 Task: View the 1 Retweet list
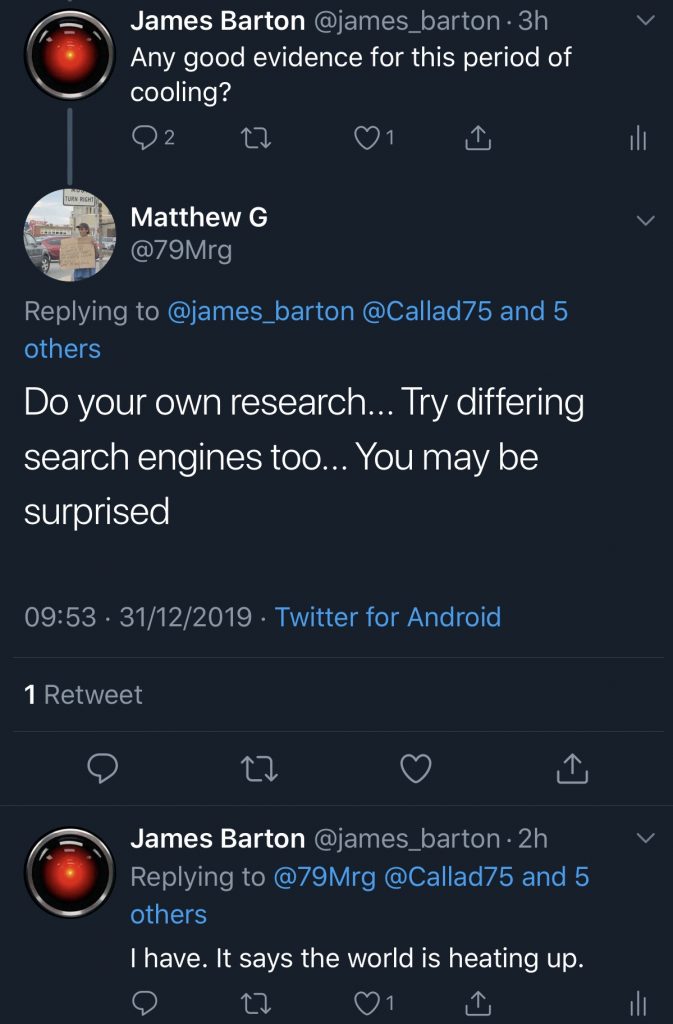click(x=83, y=694)
